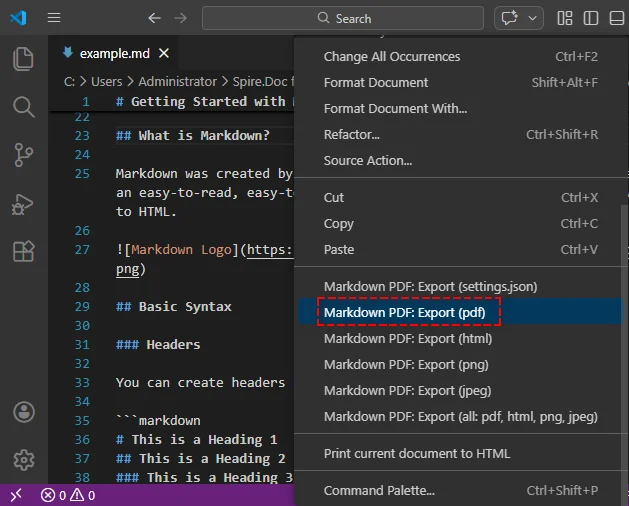Click the 'to HTML.' wrapped line
The height and width of the screenshot is (506, 629).
tap(146, 212)
